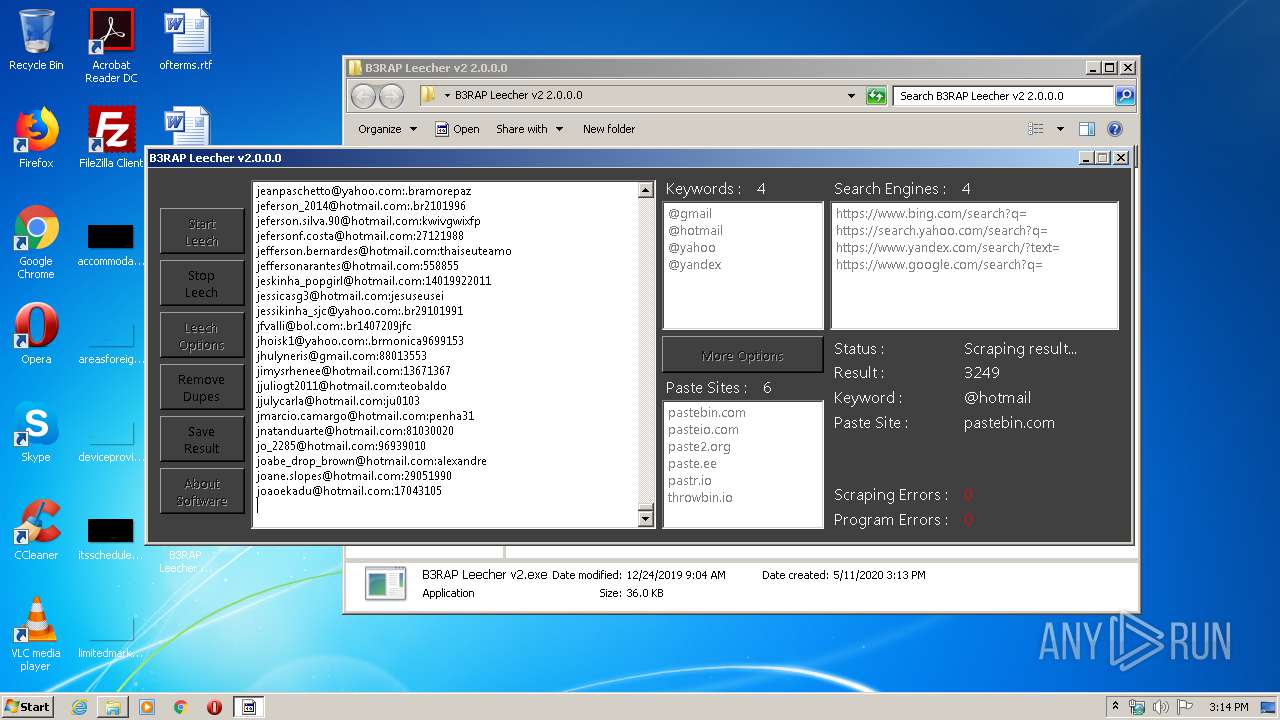Open FileZilla Client desktop icon
Screen dimensions: 1280x720
pyautogui.click(x=111, y=137)
